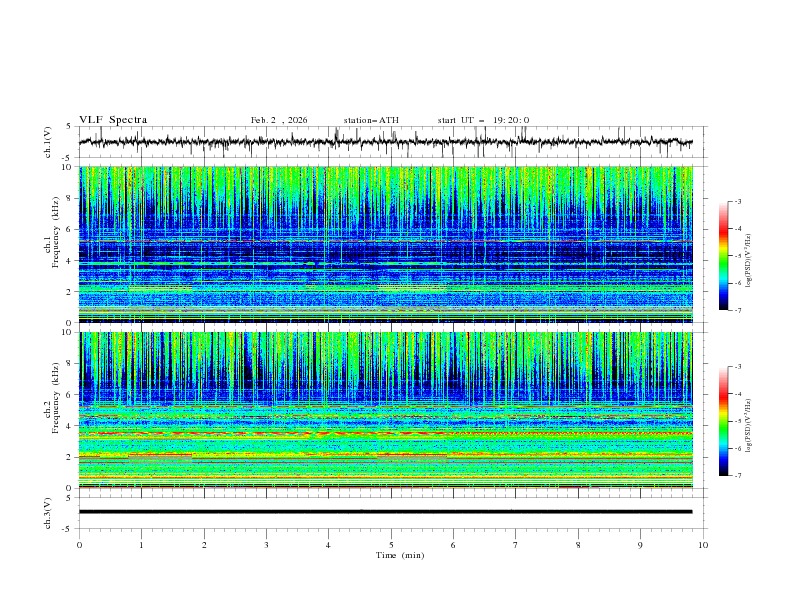Click the "-4" label on ch.2 color bar
Image resolution: width=792 pixels, height=612 pixels.
click(737, 394)
